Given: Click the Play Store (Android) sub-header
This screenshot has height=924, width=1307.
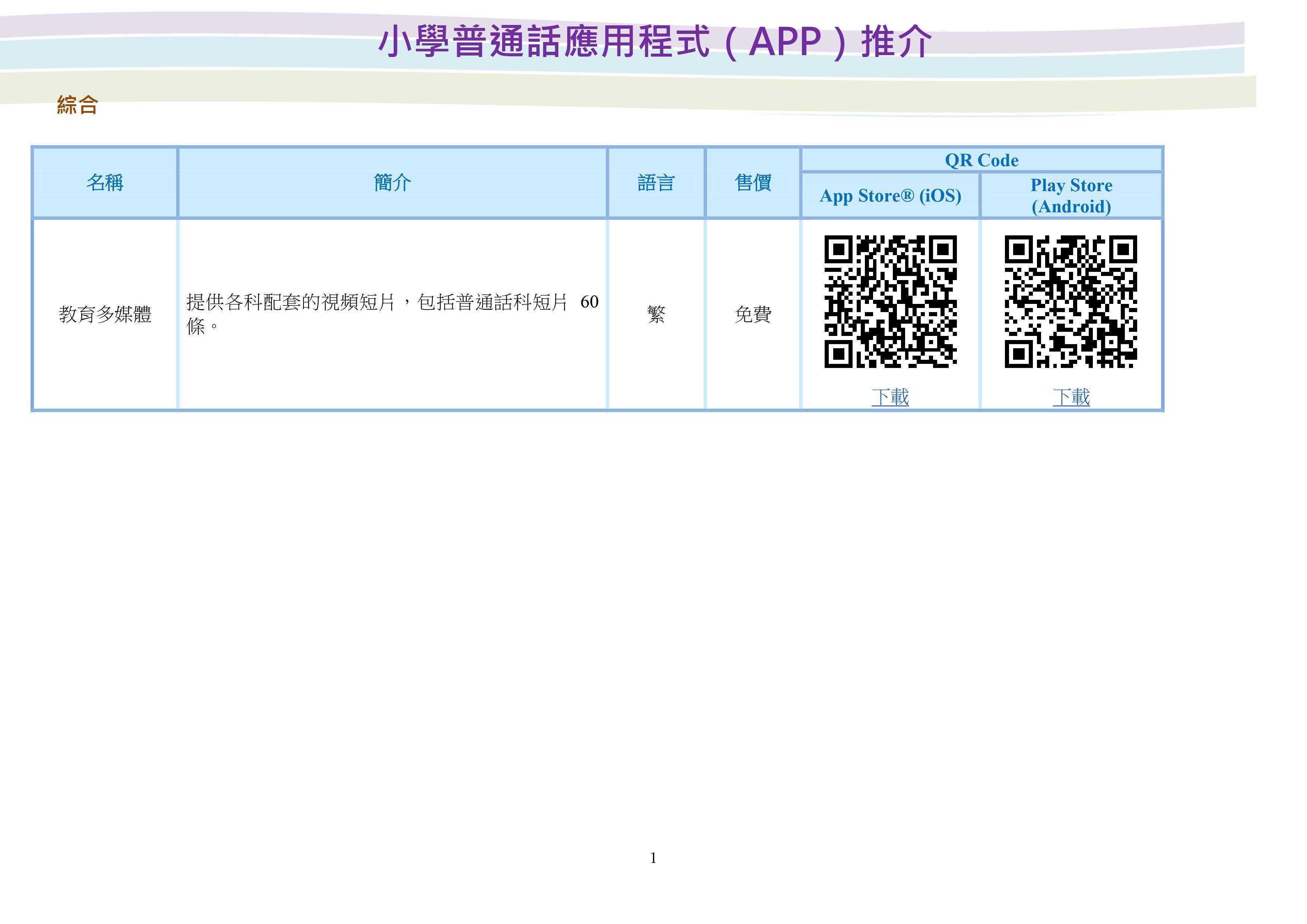Looking at the screenshot, I should (x=1071, y=195).
